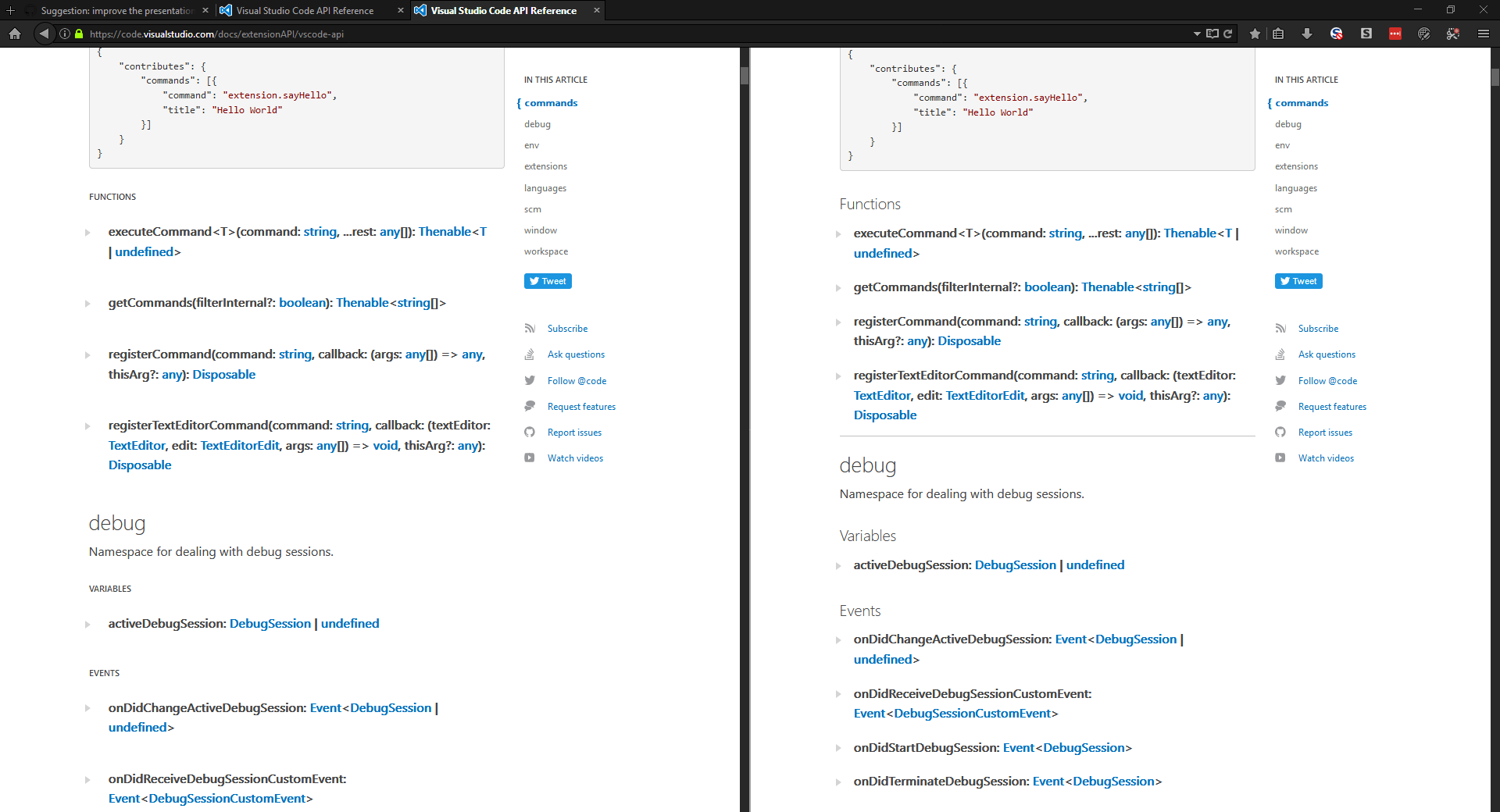Open the Downloads panel
1500x812 pixels.
click(x=1307, y=34)
